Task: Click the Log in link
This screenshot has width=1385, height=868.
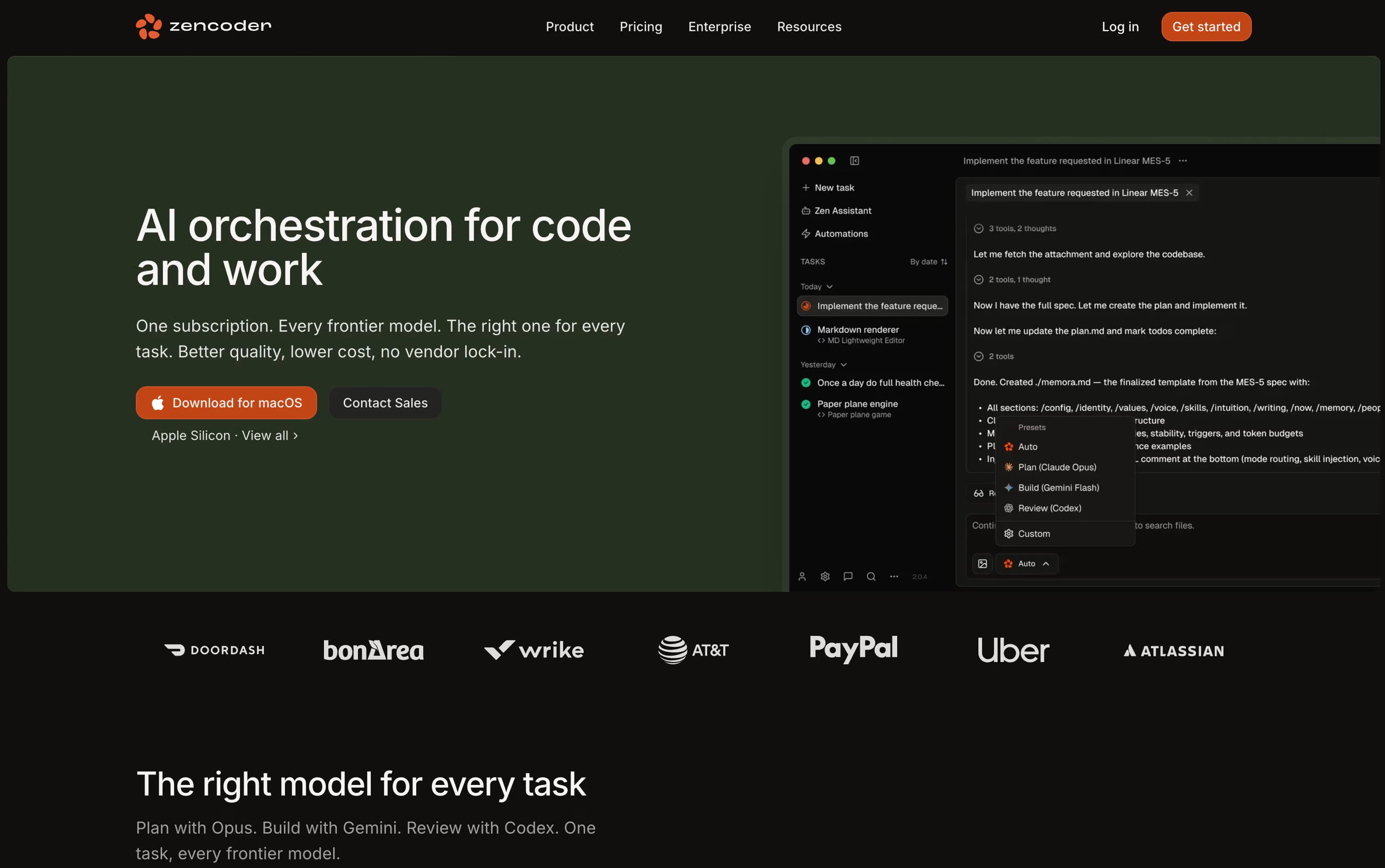Action: tap(1120, 27)
